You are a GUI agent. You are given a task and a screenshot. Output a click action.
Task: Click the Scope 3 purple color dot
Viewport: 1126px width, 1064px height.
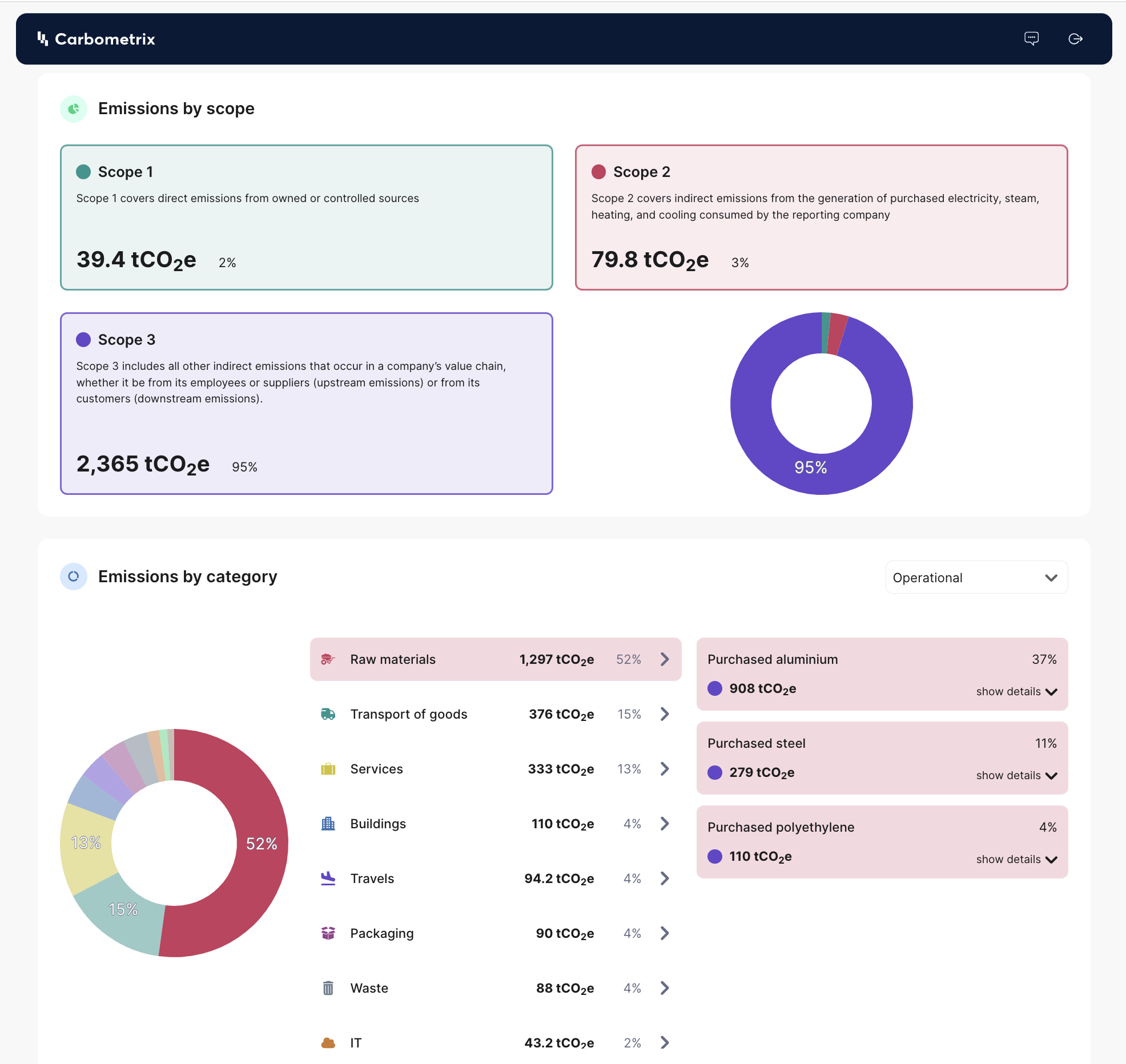[83, 340]
